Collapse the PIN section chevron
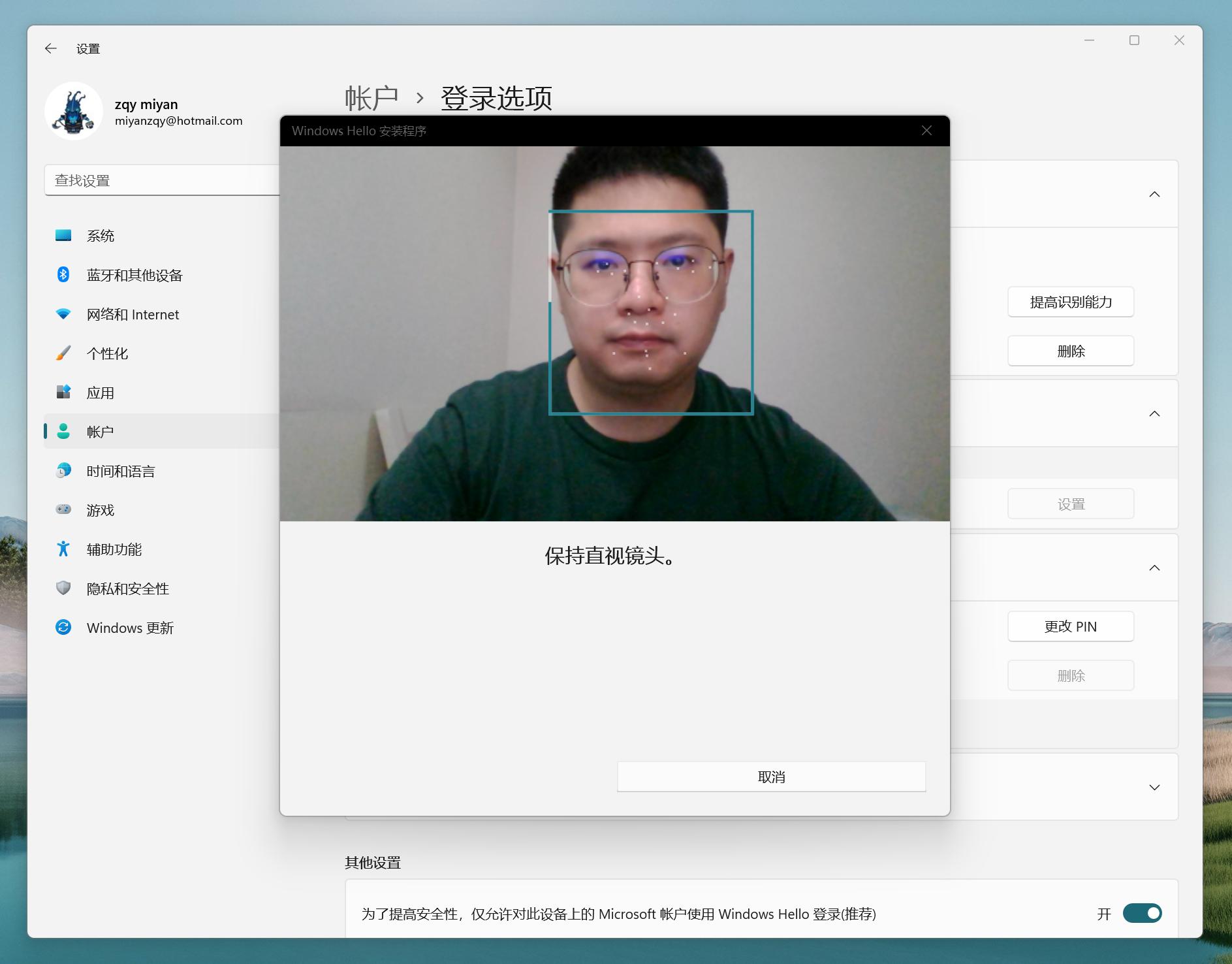The image size is (1232, 964). coord(1155,568)
